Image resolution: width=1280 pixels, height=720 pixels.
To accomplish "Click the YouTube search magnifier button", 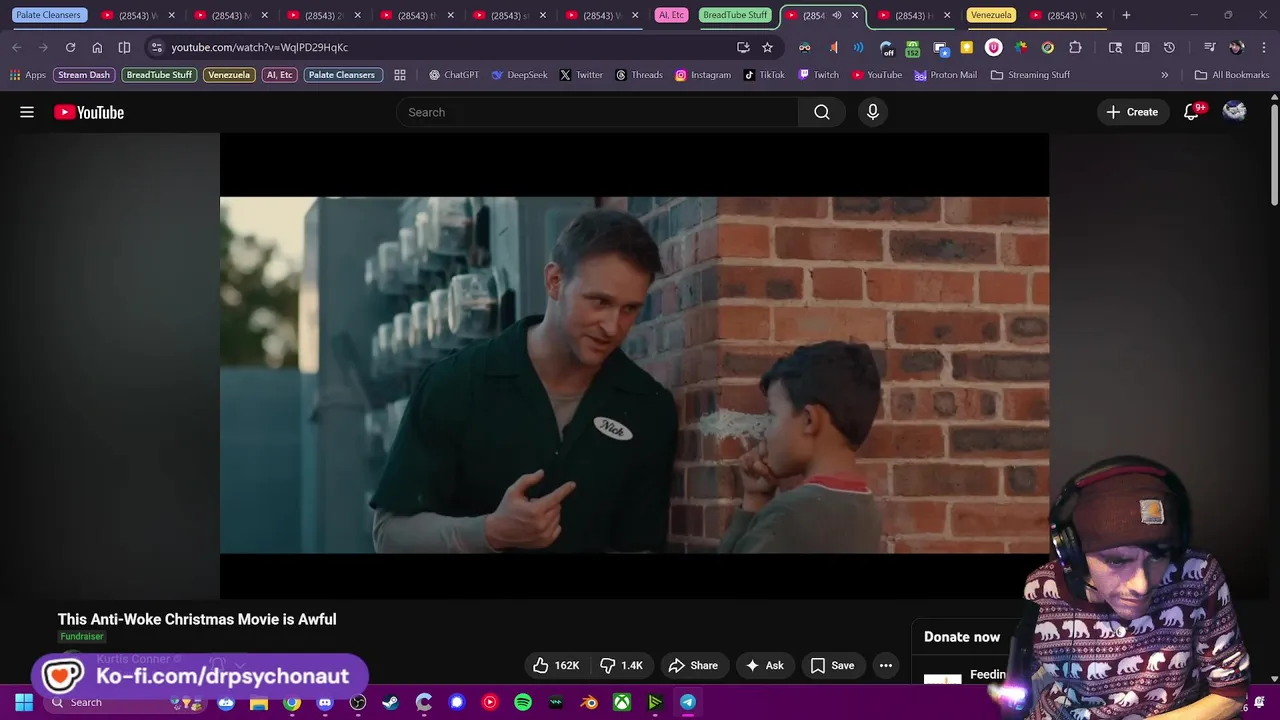I will pyautogui.click(x=822, y=112).
